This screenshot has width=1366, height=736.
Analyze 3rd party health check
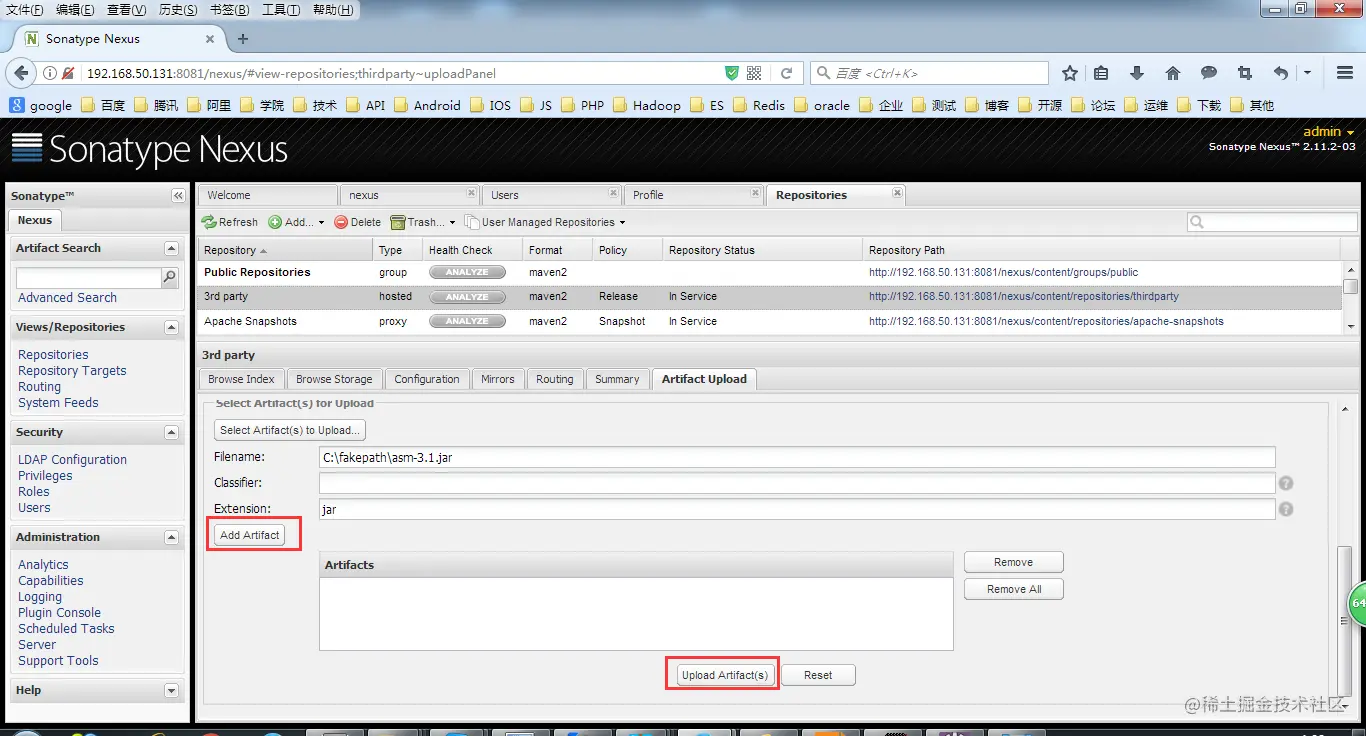(467, 297)
